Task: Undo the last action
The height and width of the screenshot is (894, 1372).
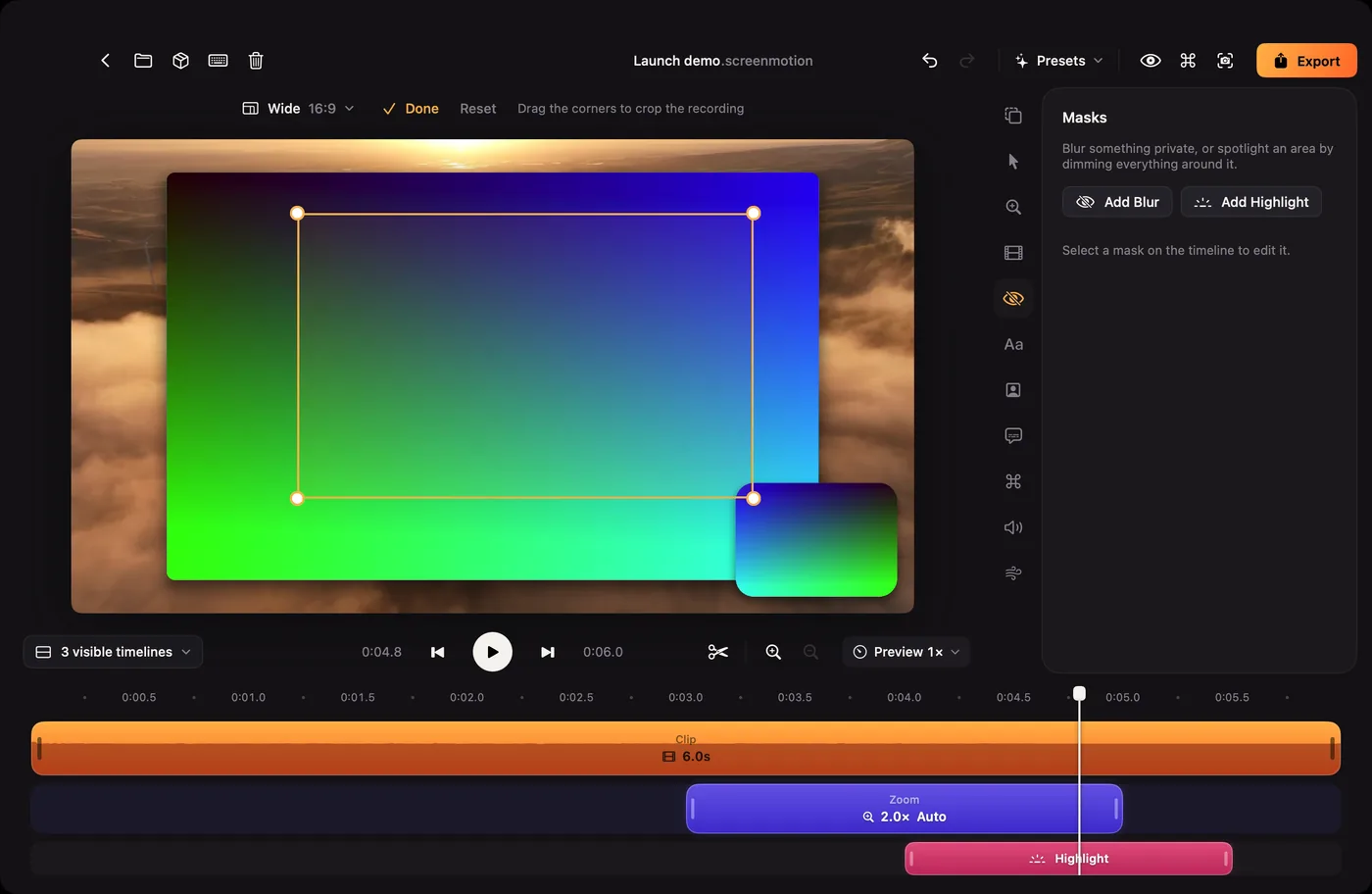Action: tap(930, 61)
